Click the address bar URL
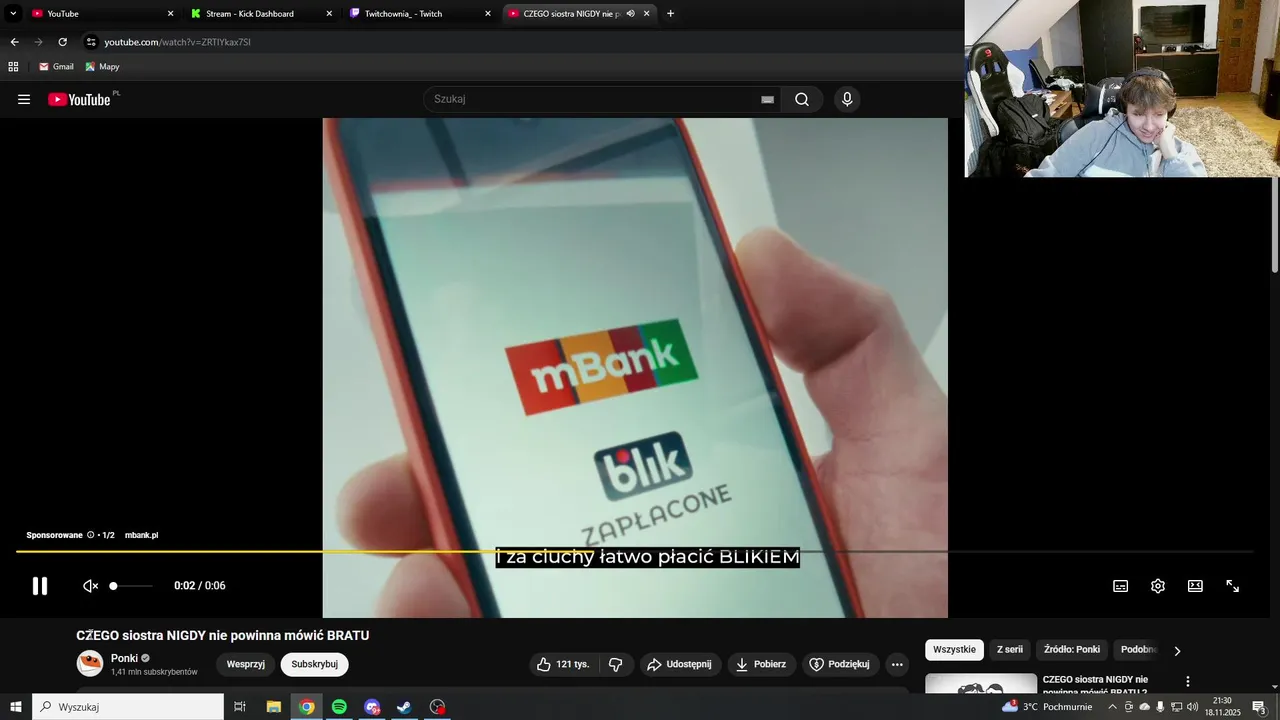 (178, 42)
